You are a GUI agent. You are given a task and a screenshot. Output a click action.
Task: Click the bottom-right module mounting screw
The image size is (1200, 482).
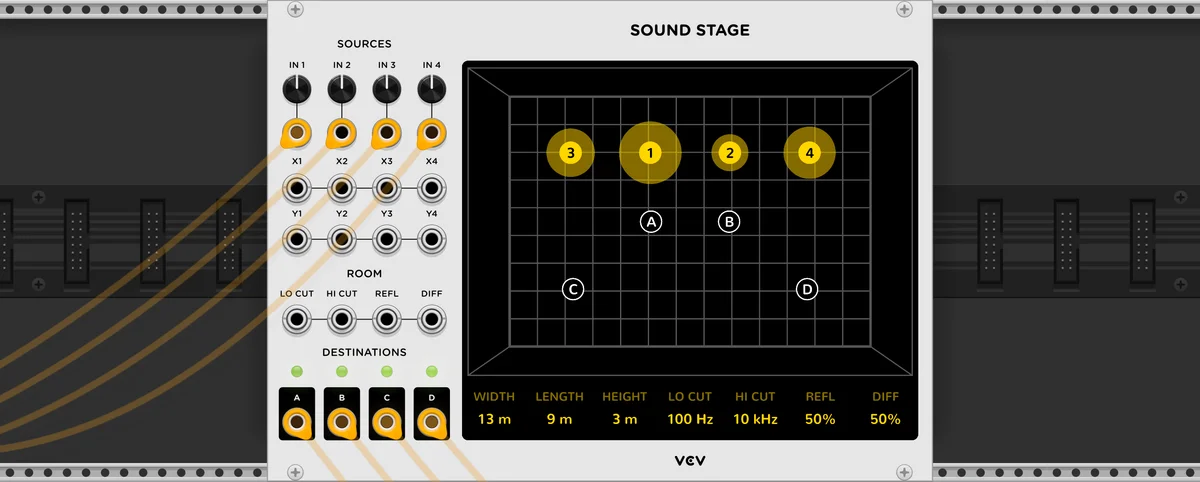[905, 472]
